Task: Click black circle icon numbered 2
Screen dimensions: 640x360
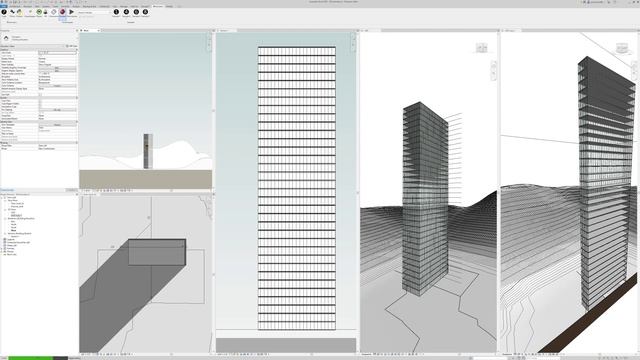Action: 126,12
